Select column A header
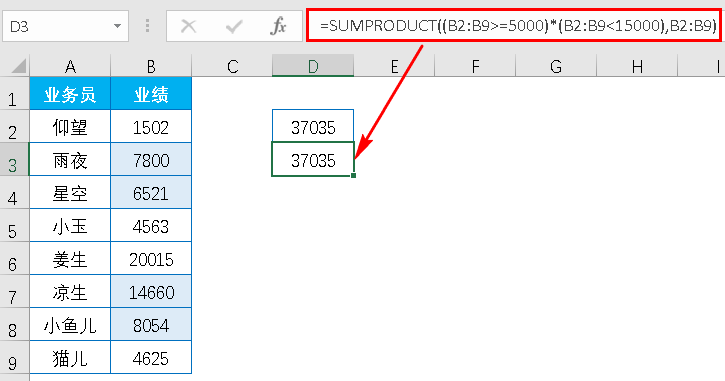 [x=70, y=66]
